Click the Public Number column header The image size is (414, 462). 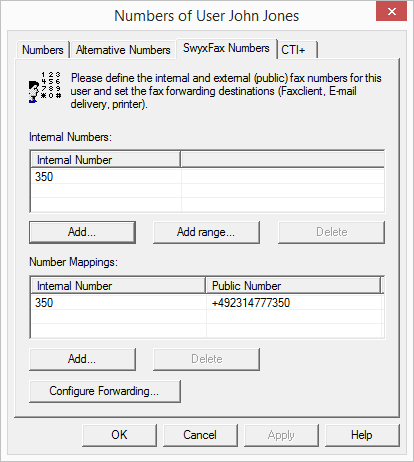tap(293, 286)
